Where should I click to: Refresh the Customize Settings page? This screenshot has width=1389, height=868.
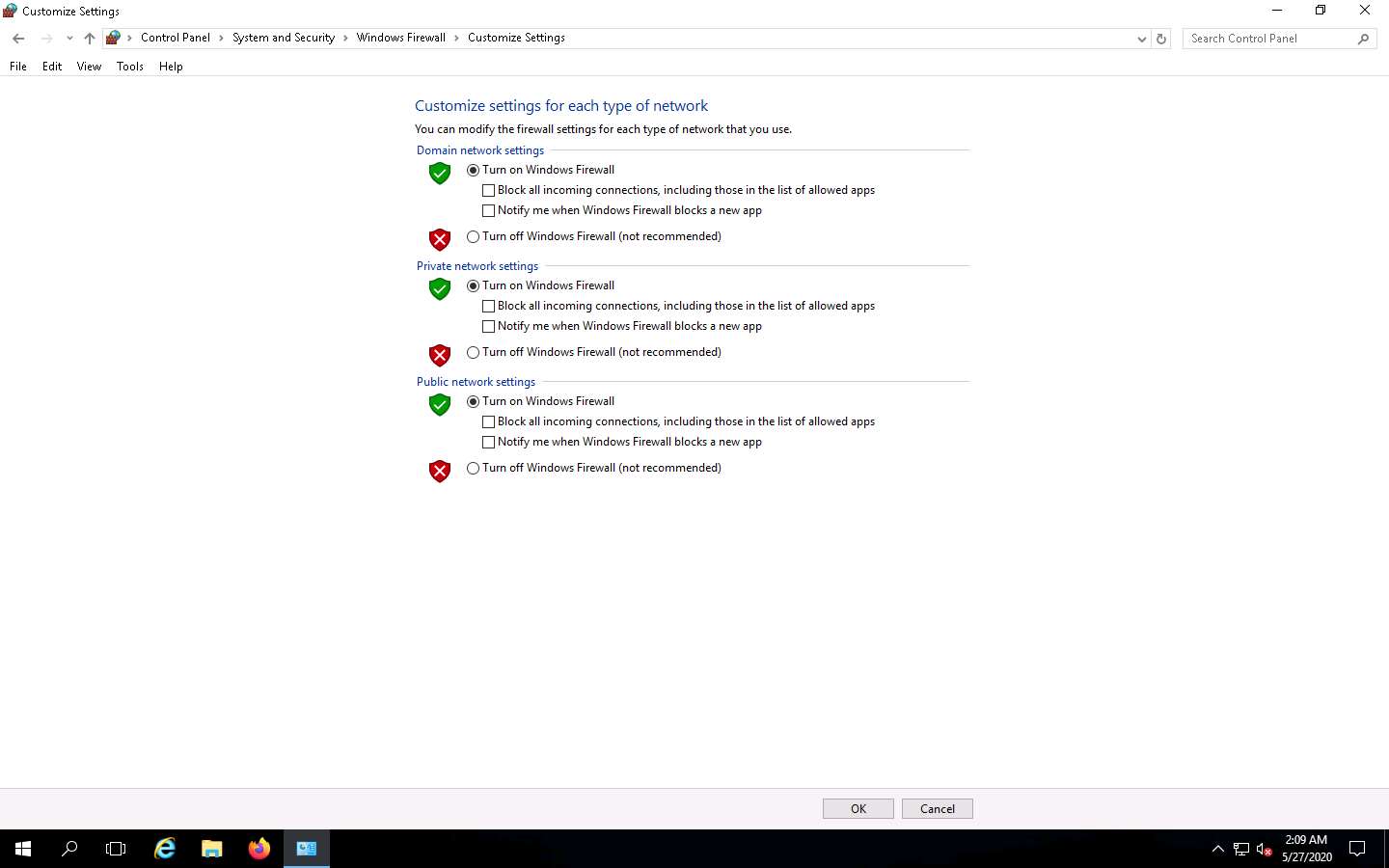click(1161, 39)
